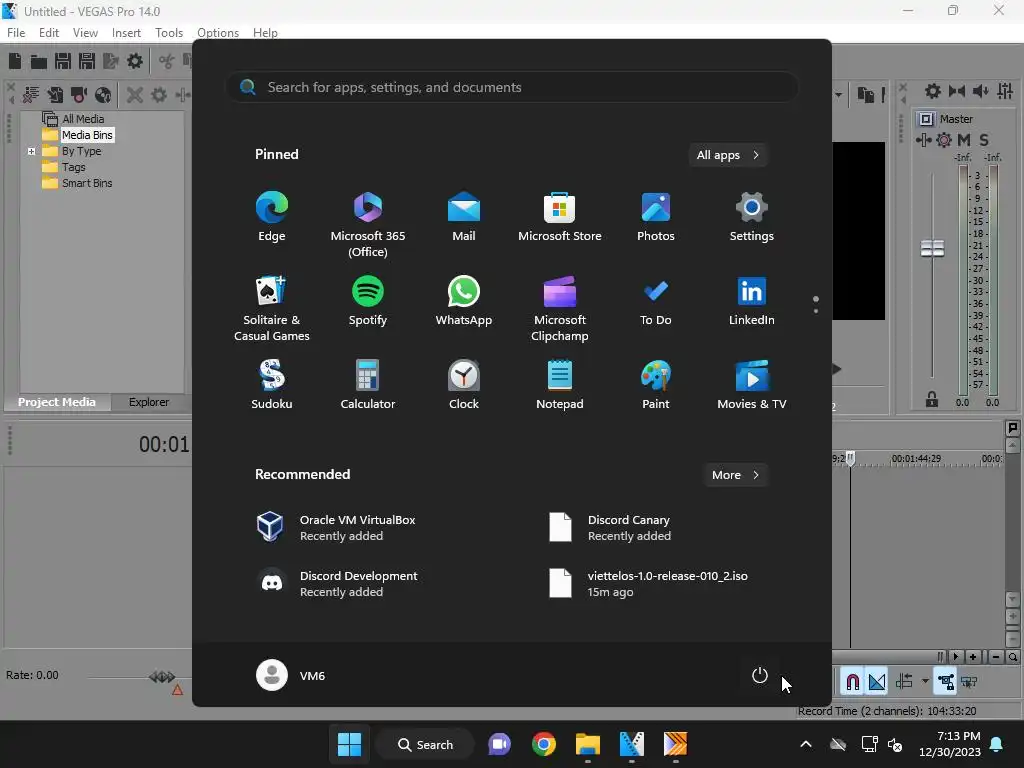Open WhatsApp in the pinned apps

pyautogui.click(x=464, y=300)
